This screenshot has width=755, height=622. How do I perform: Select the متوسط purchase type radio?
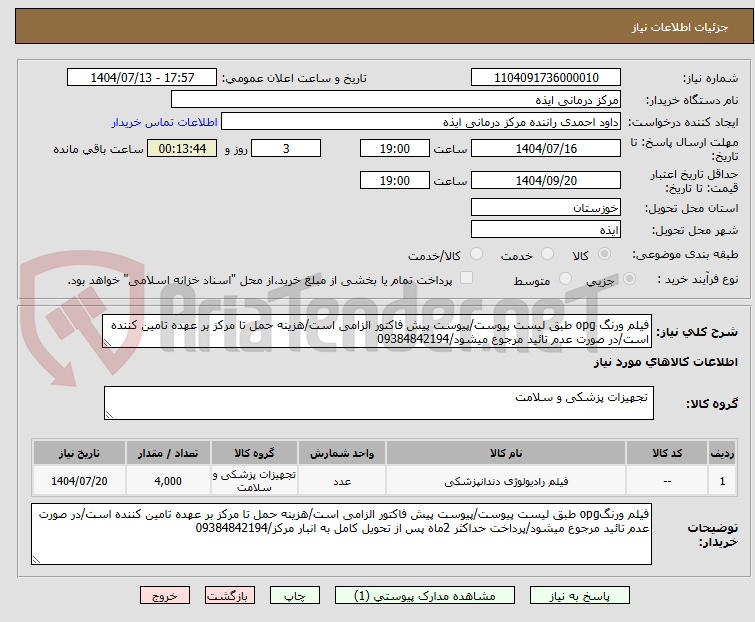coord(565,279)
